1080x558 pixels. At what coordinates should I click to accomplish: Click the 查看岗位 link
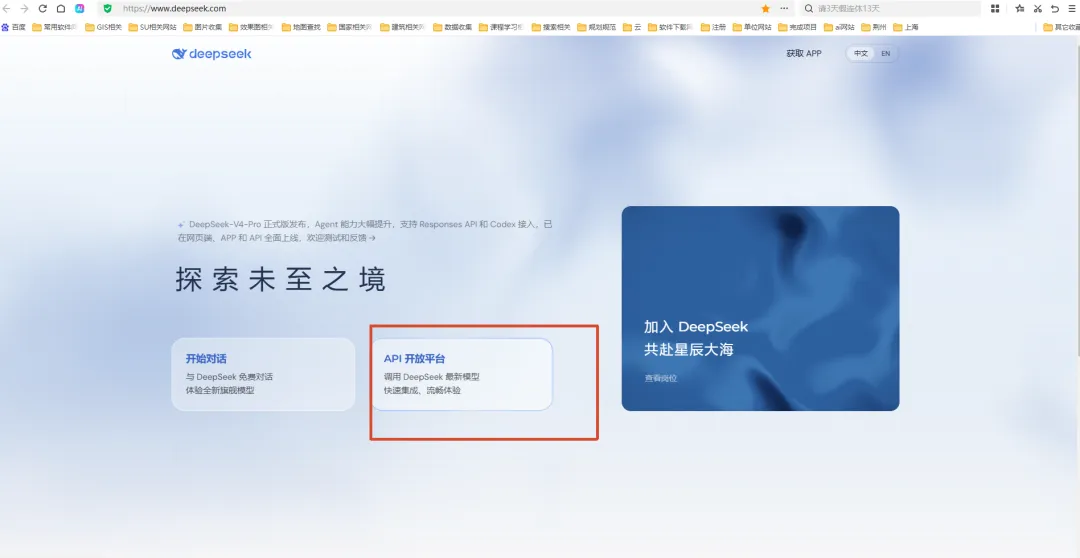[x=661, y=378]
